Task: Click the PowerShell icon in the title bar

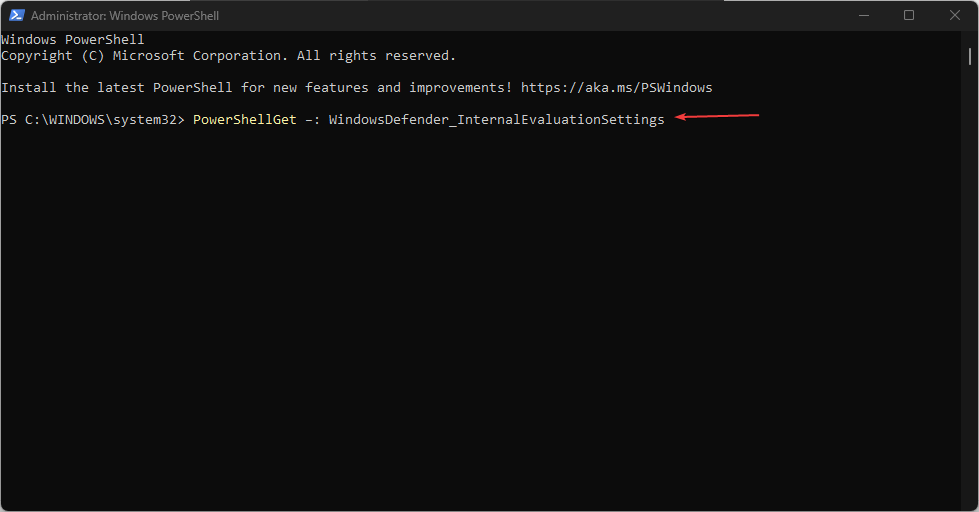Action: (16, 16)
